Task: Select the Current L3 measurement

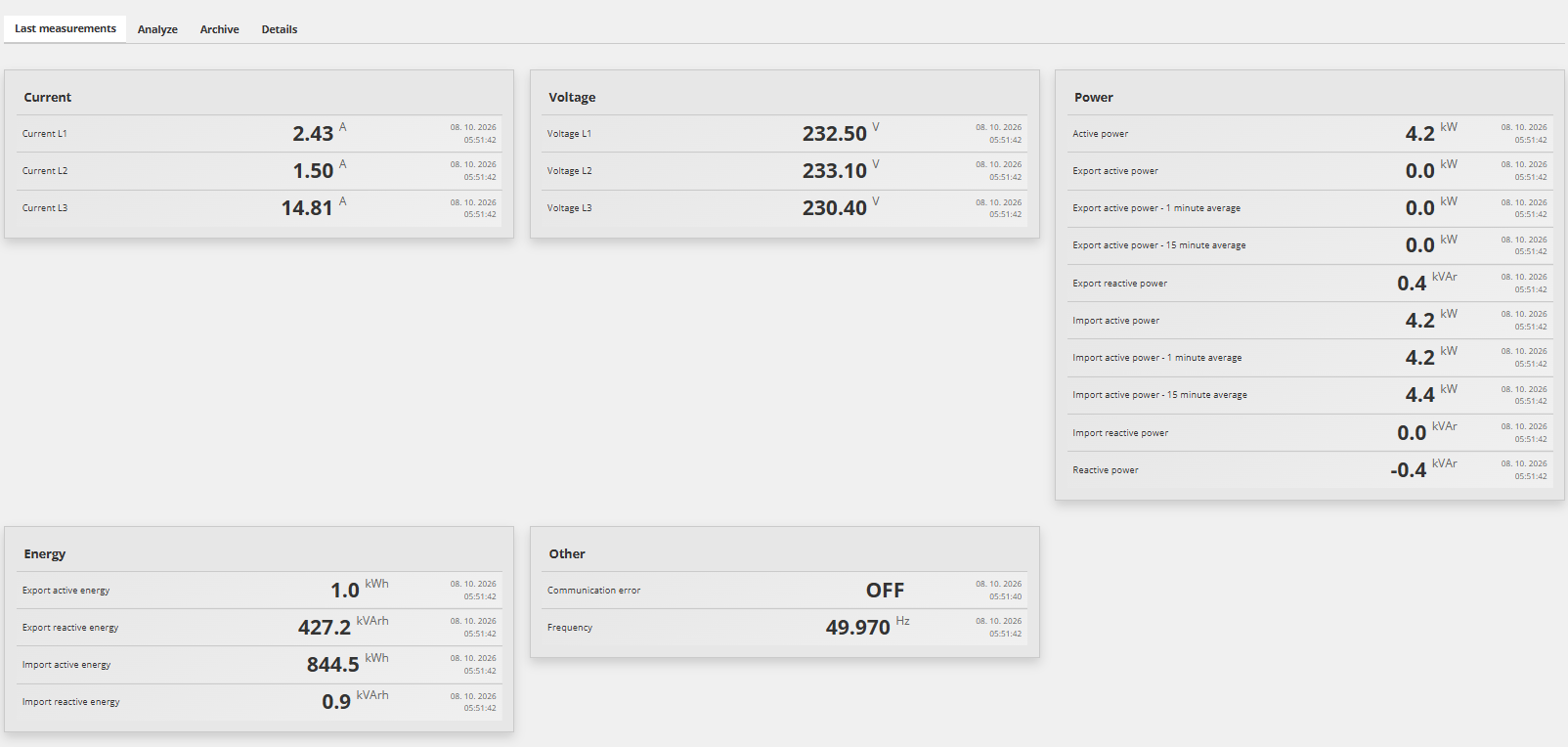Action: coord(259,208)
